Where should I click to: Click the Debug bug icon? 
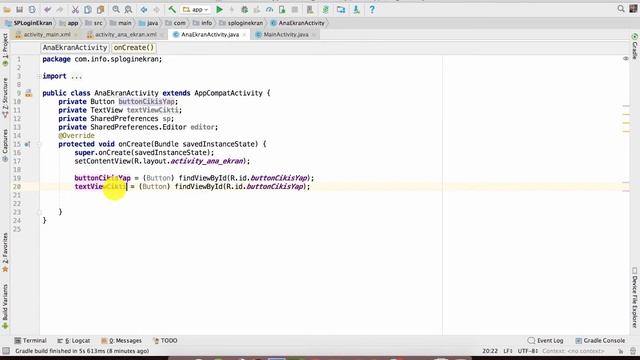point(244,9)
